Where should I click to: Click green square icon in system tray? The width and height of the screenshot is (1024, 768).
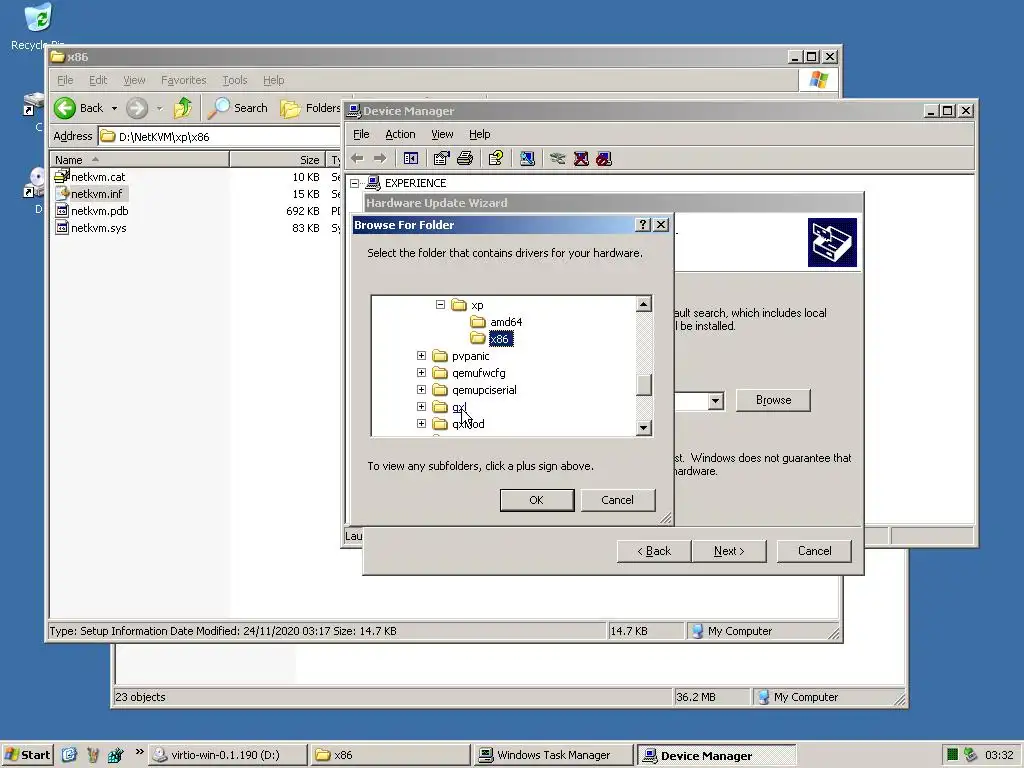[952, 755]
